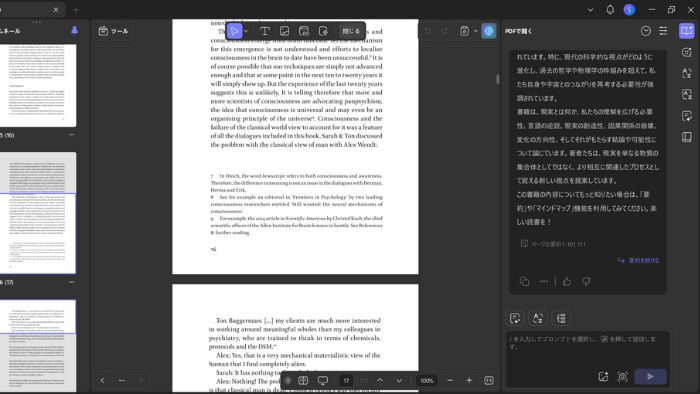The width and height of the screenshot is (700, 394).
Task: Select the Link edit tool
Action: point(304,31)
